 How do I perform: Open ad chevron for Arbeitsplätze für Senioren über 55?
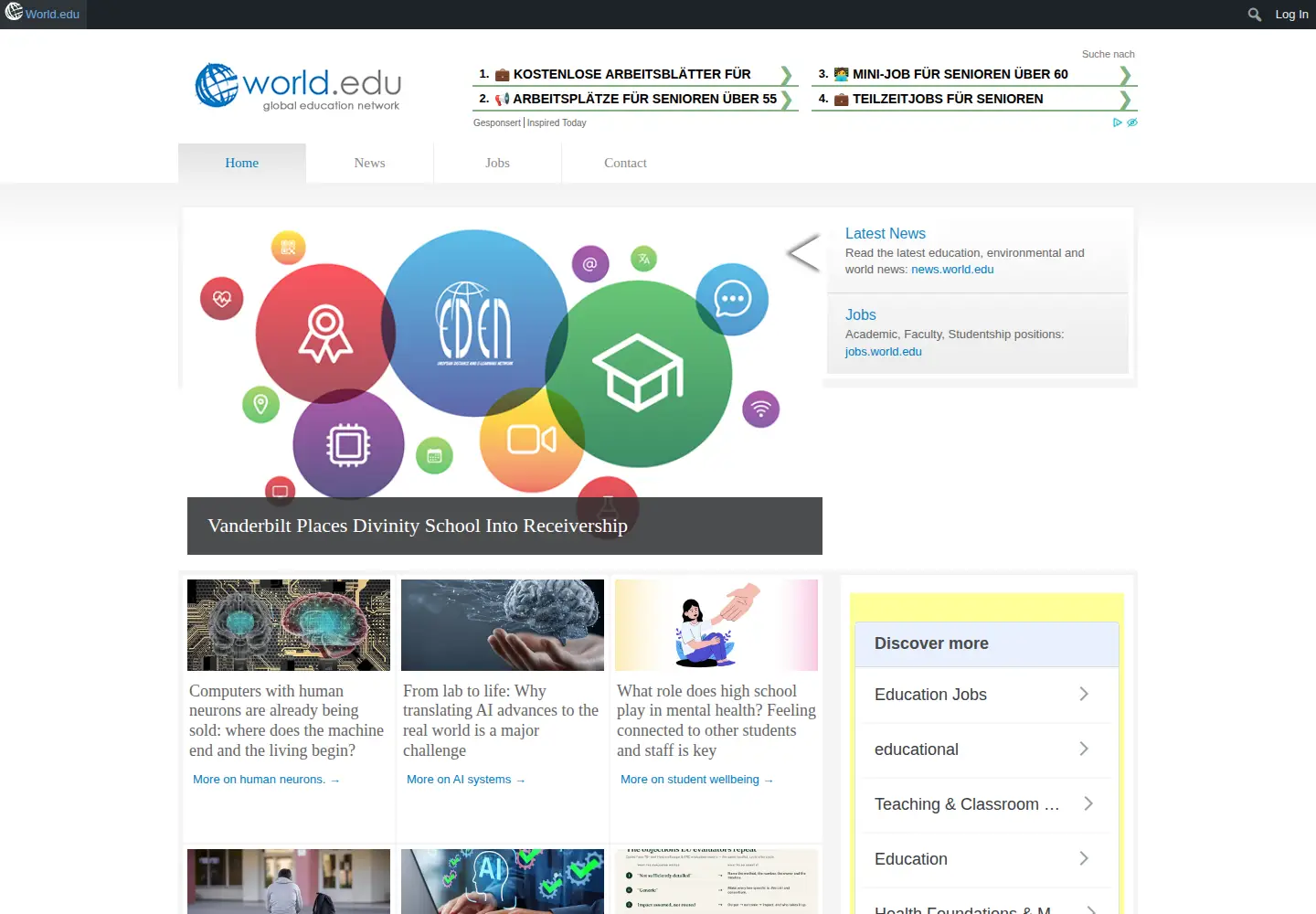785,100
